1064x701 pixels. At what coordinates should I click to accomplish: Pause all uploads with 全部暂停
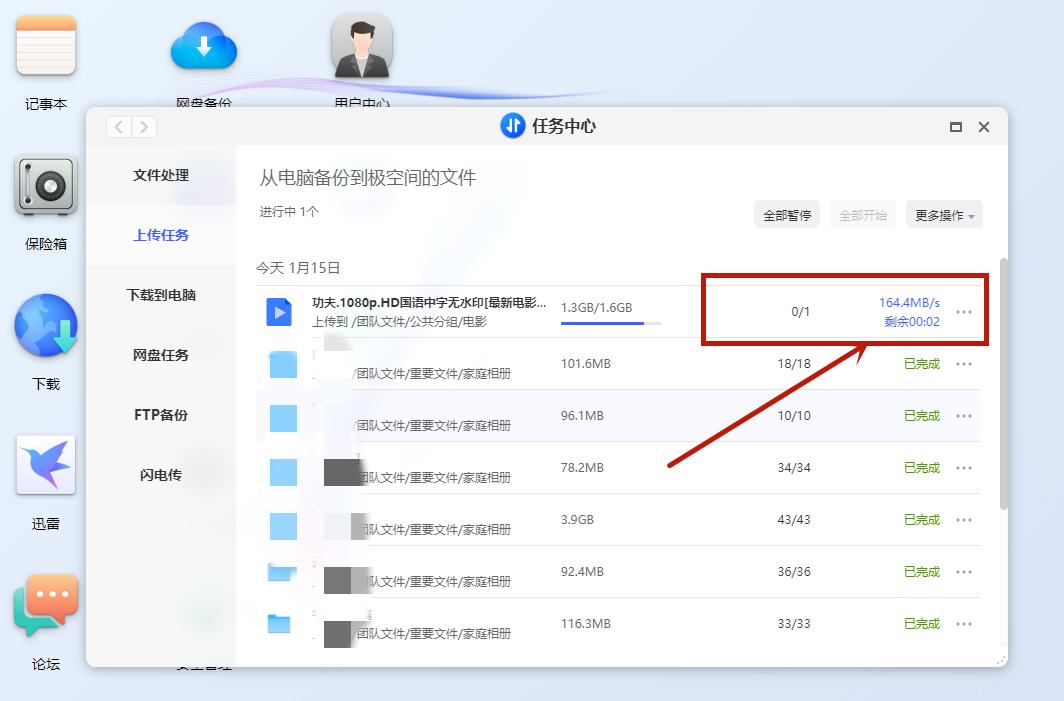[x=786, y=214]
